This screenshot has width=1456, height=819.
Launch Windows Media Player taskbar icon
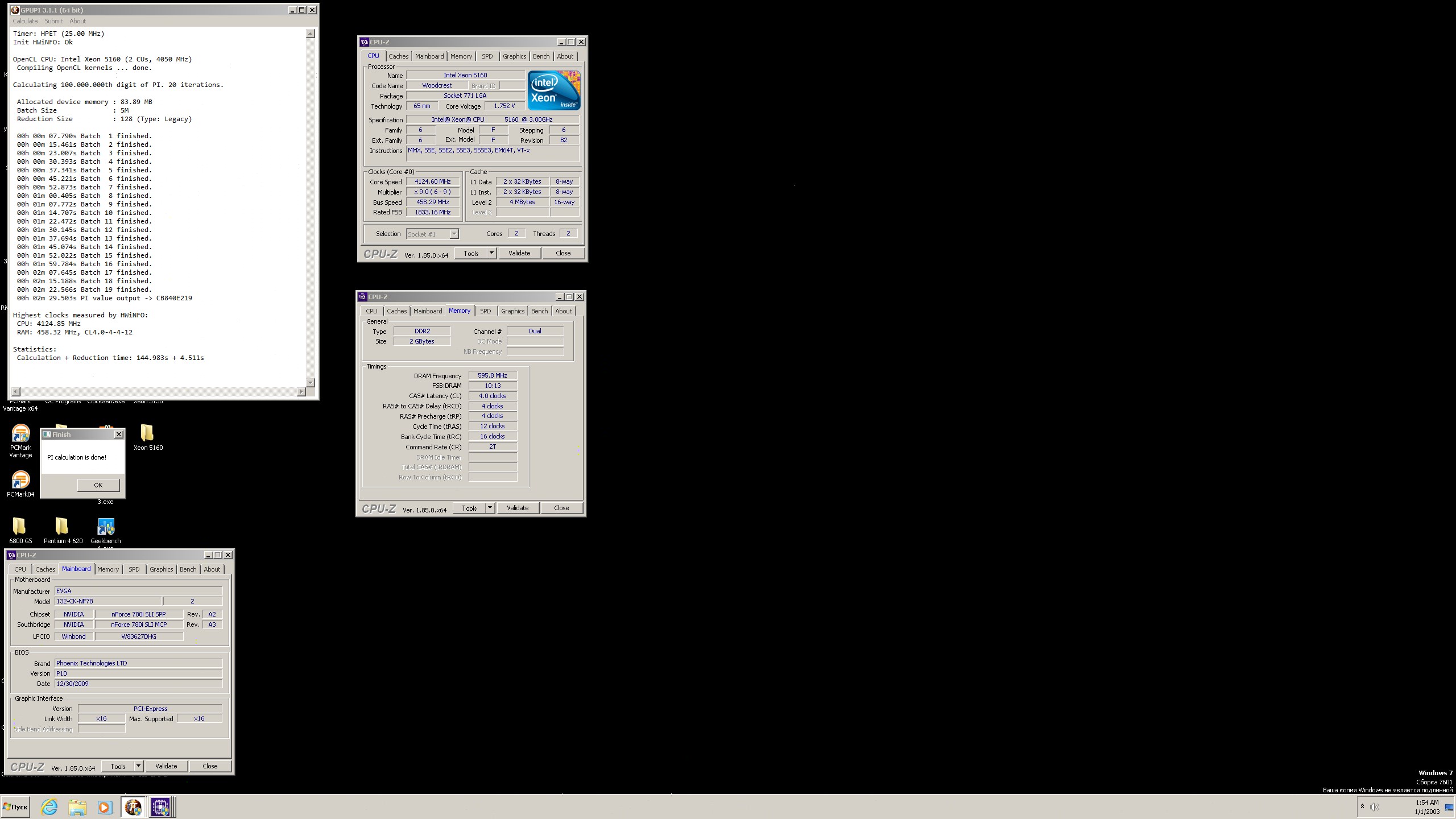[x=105, y=806]
